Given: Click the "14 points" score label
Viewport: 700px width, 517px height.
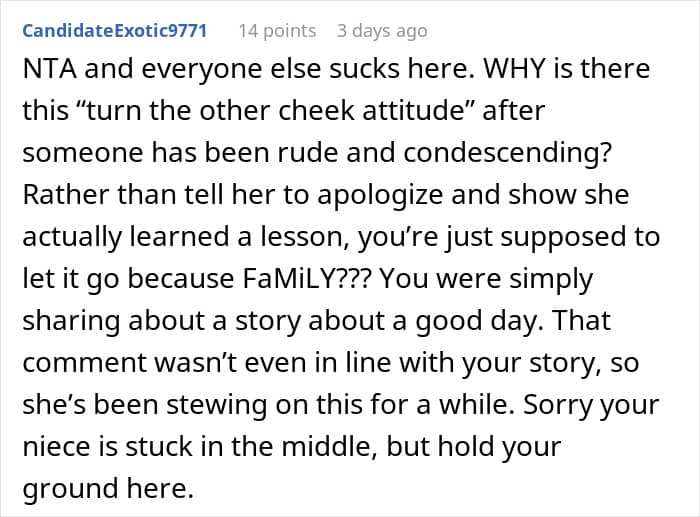Looking at the screenshot, I should [276, 30].
